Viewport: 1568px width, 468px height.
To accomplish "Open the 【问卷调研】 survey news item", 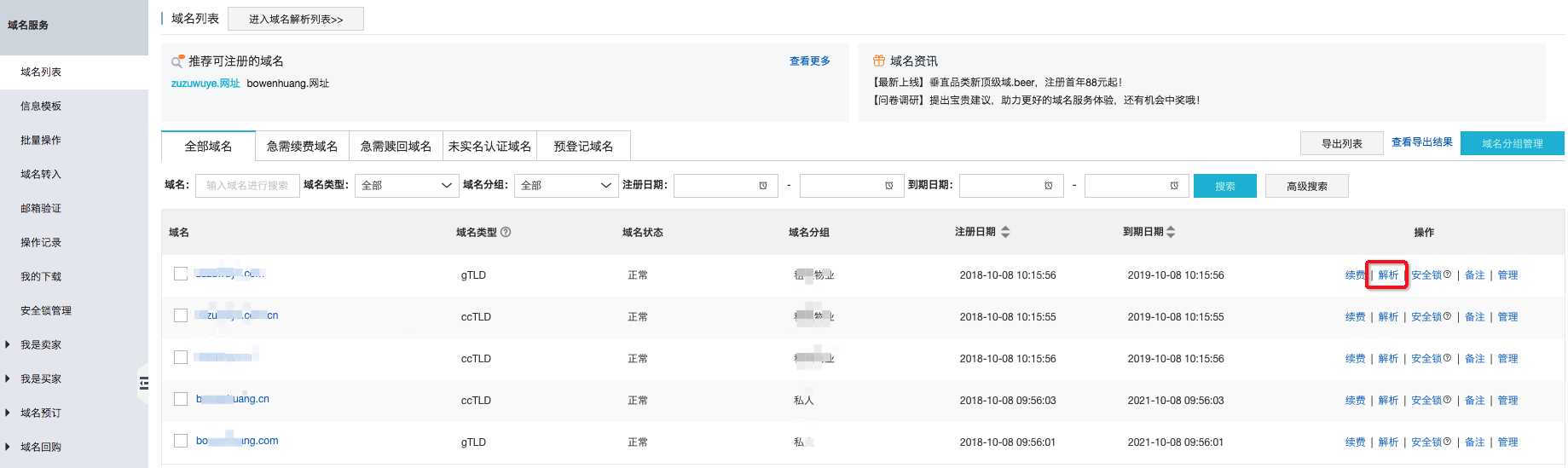I will pos(1035,101).
